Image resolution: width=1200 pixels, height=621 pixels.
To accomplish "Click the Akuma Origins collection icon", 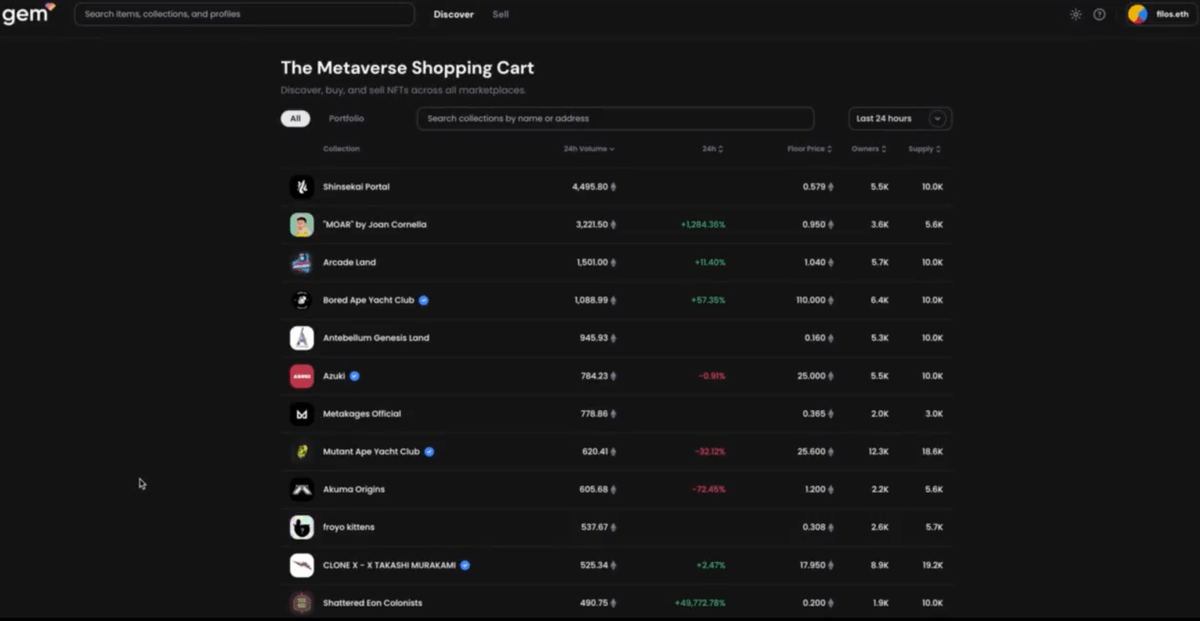I will pos(302,490).
